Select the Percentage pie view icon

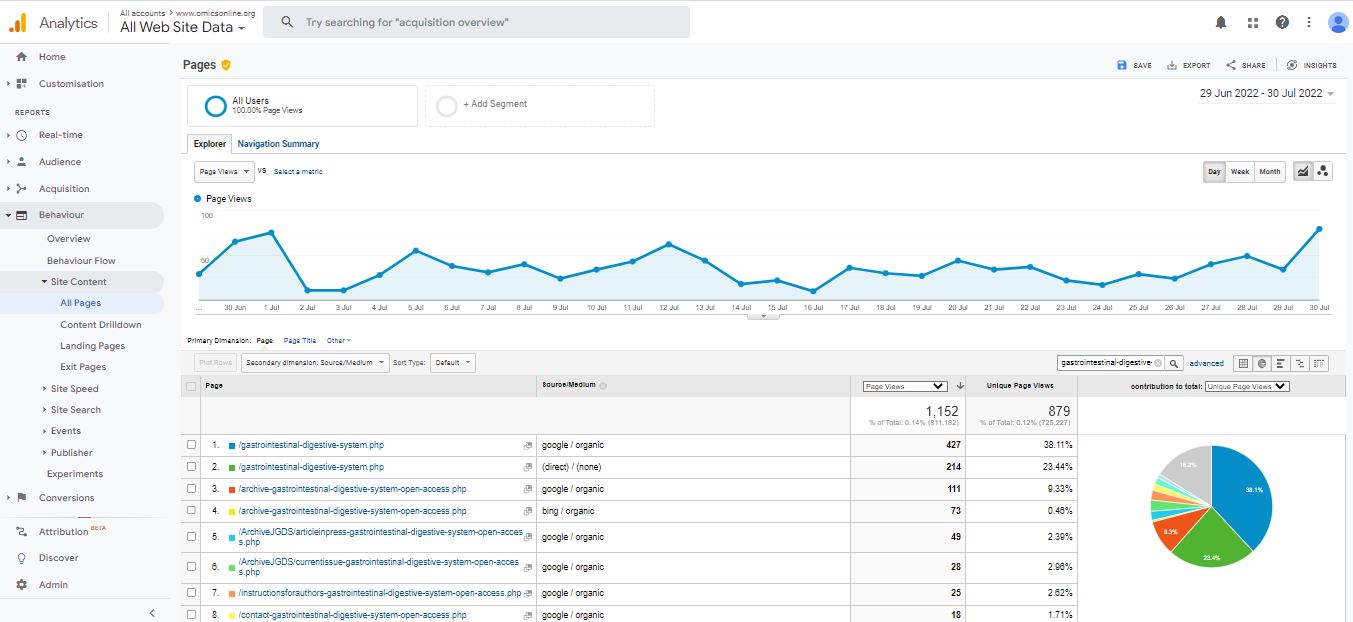pyautogui.click(x=1262, y=363)
